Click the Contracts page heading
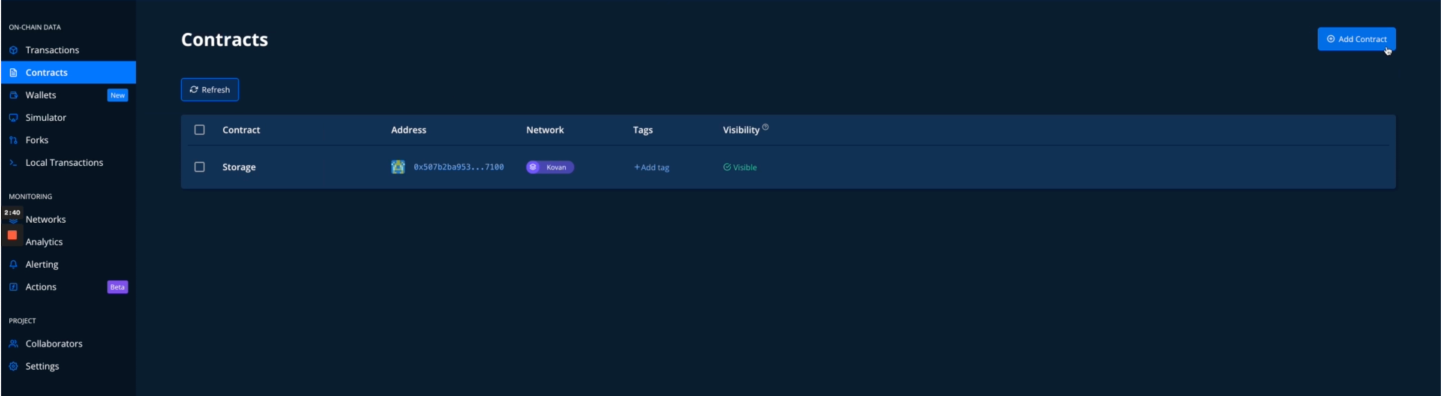 [225, 40]
